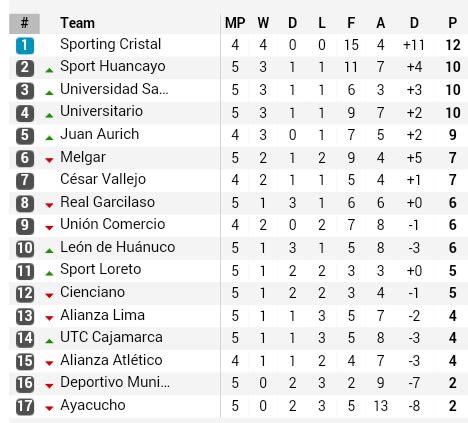Sort table by Team column header
The height and width of the screenshot is (423, 468).
tap(77, 23)
